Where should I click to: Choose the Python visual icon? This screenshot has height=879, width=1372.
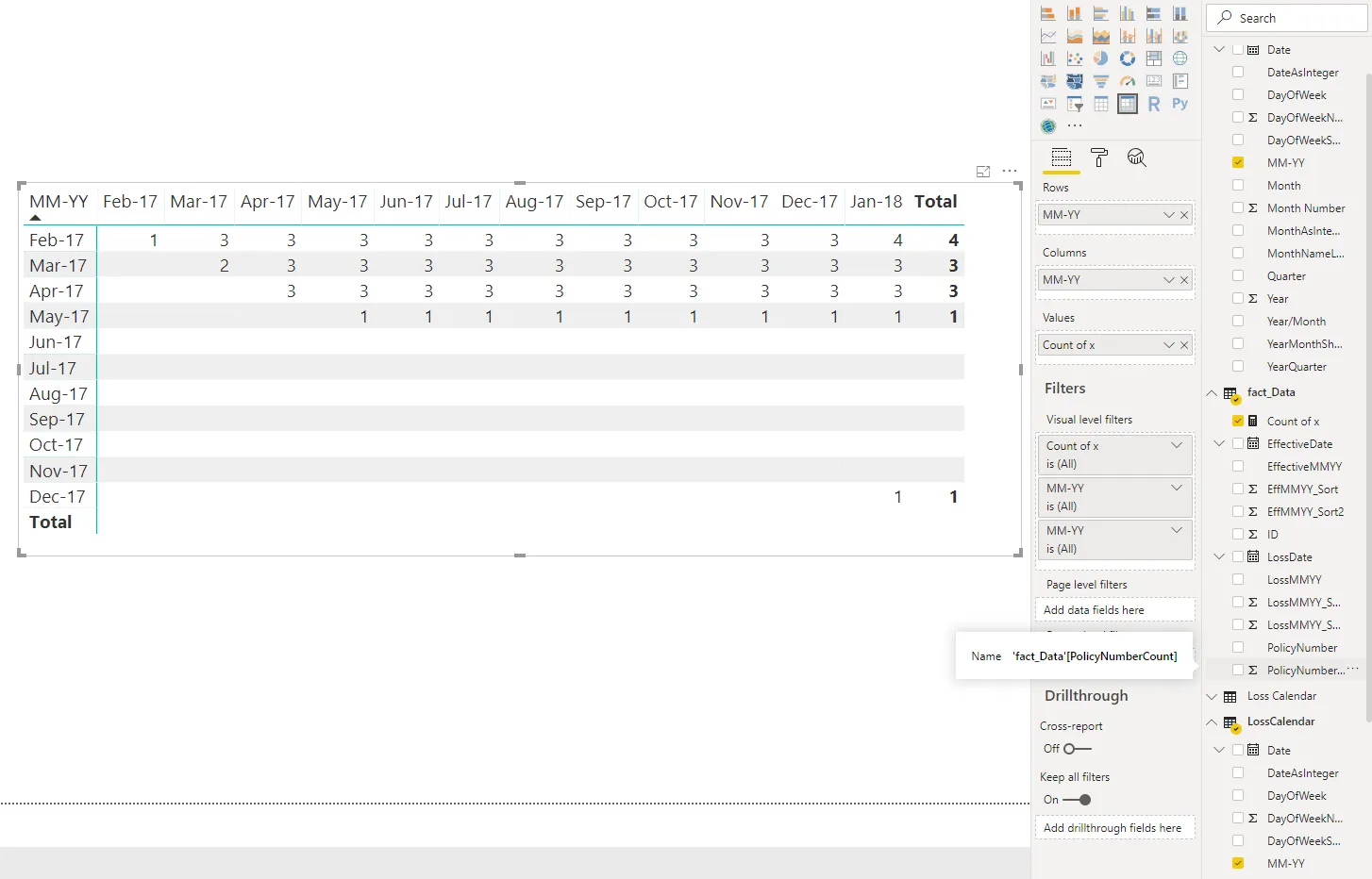pyautogui.click(x=1180, y=104)
